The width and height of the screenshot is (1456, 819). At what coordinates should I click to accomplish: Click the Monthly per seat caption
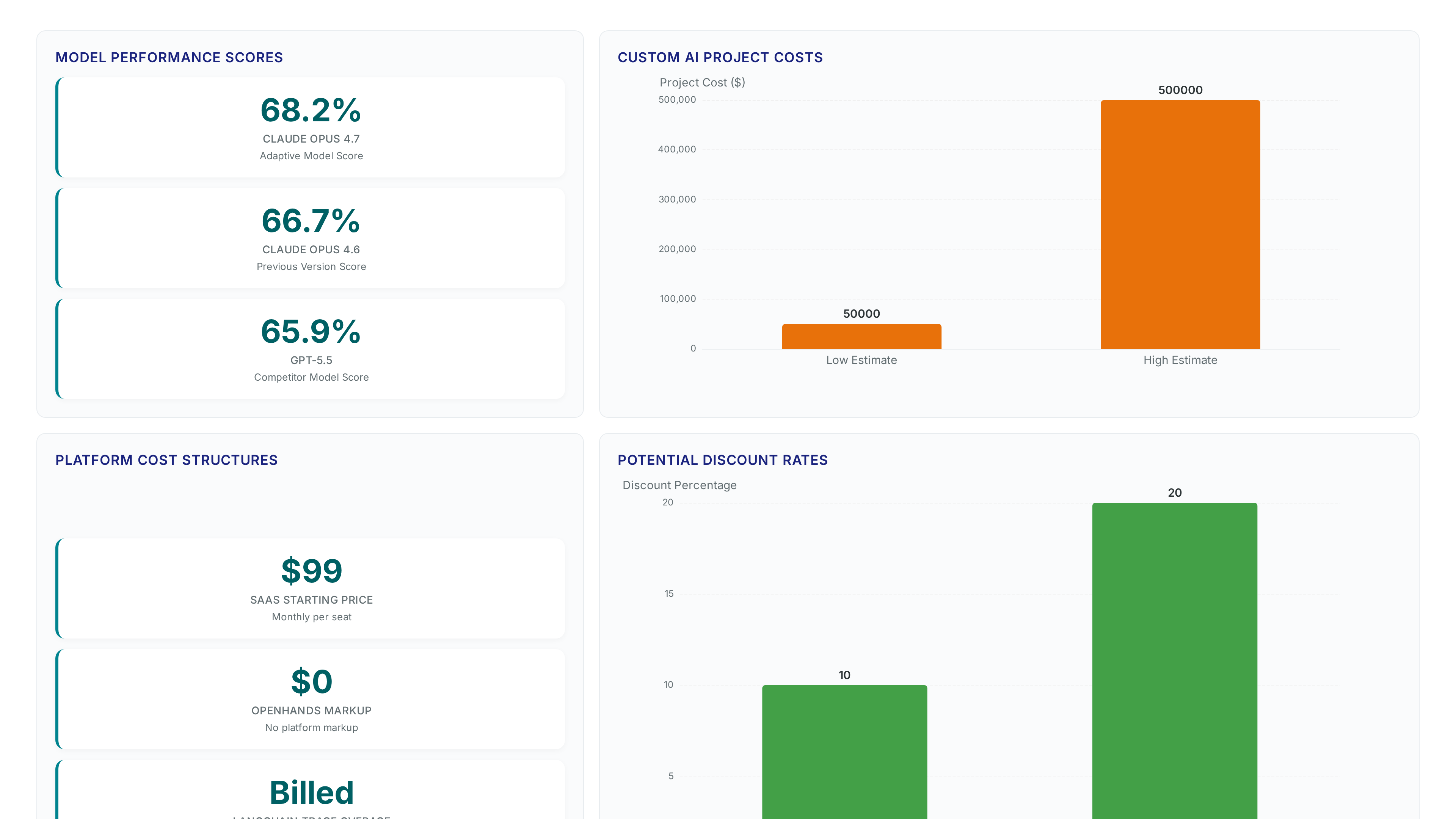(311, 617)
